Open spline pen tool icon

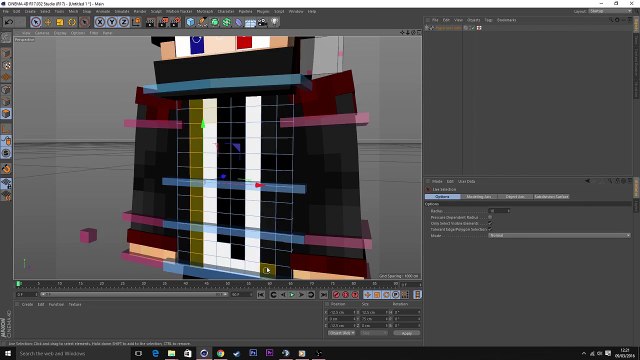202,22
